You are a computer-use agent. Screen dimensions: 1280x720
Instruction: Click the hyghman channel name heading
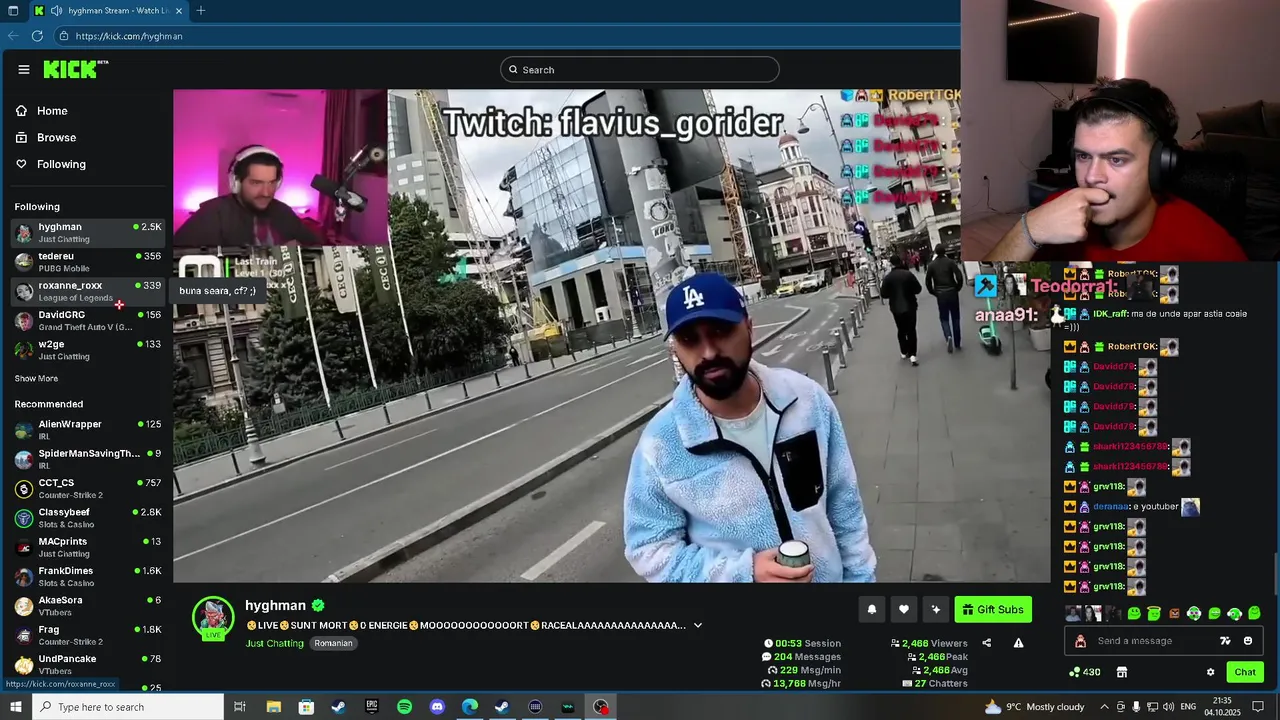tap(275, 605)
